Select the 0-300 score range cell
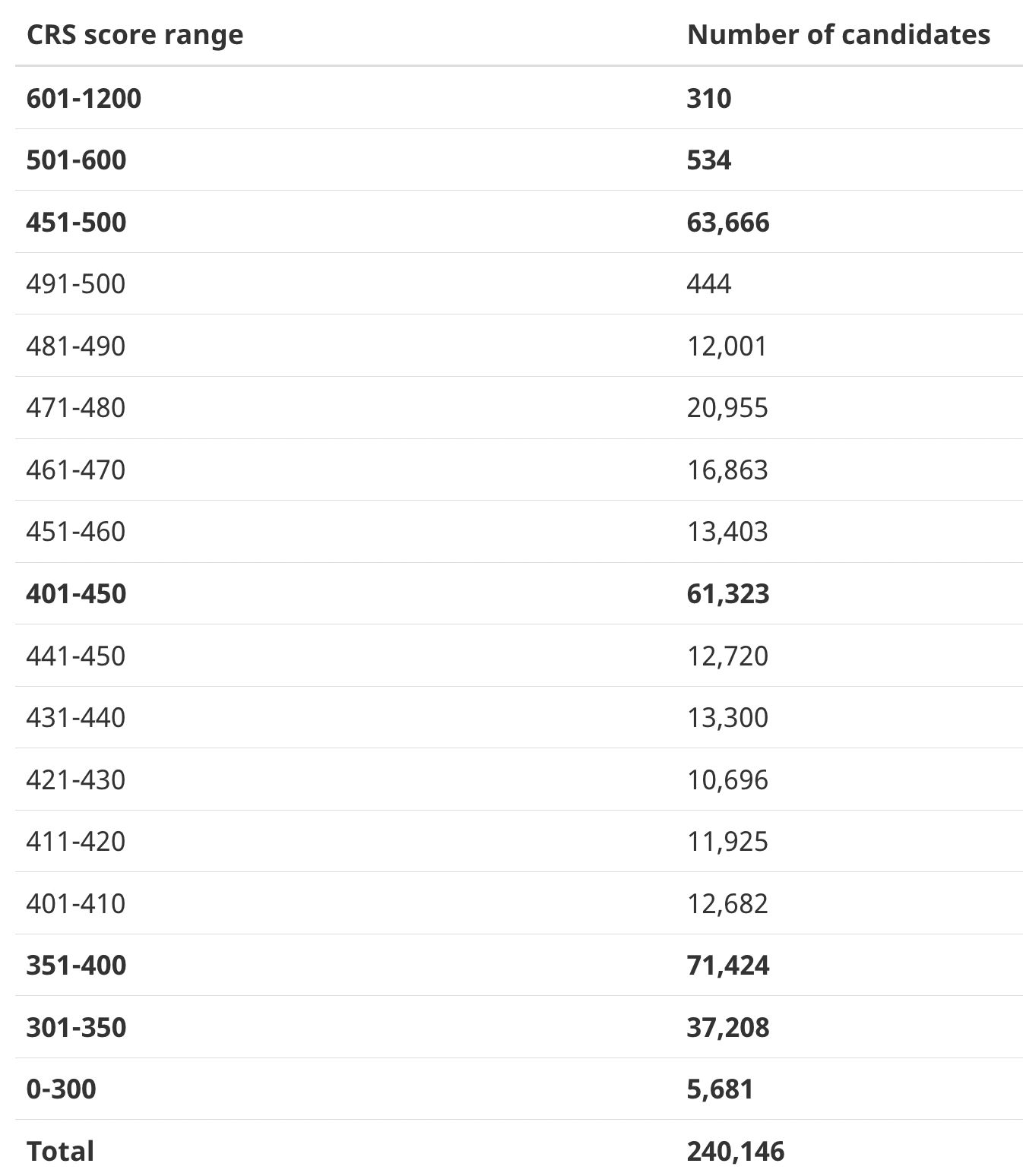This screenshot has width=1023, height=1176. point(61,1089)
